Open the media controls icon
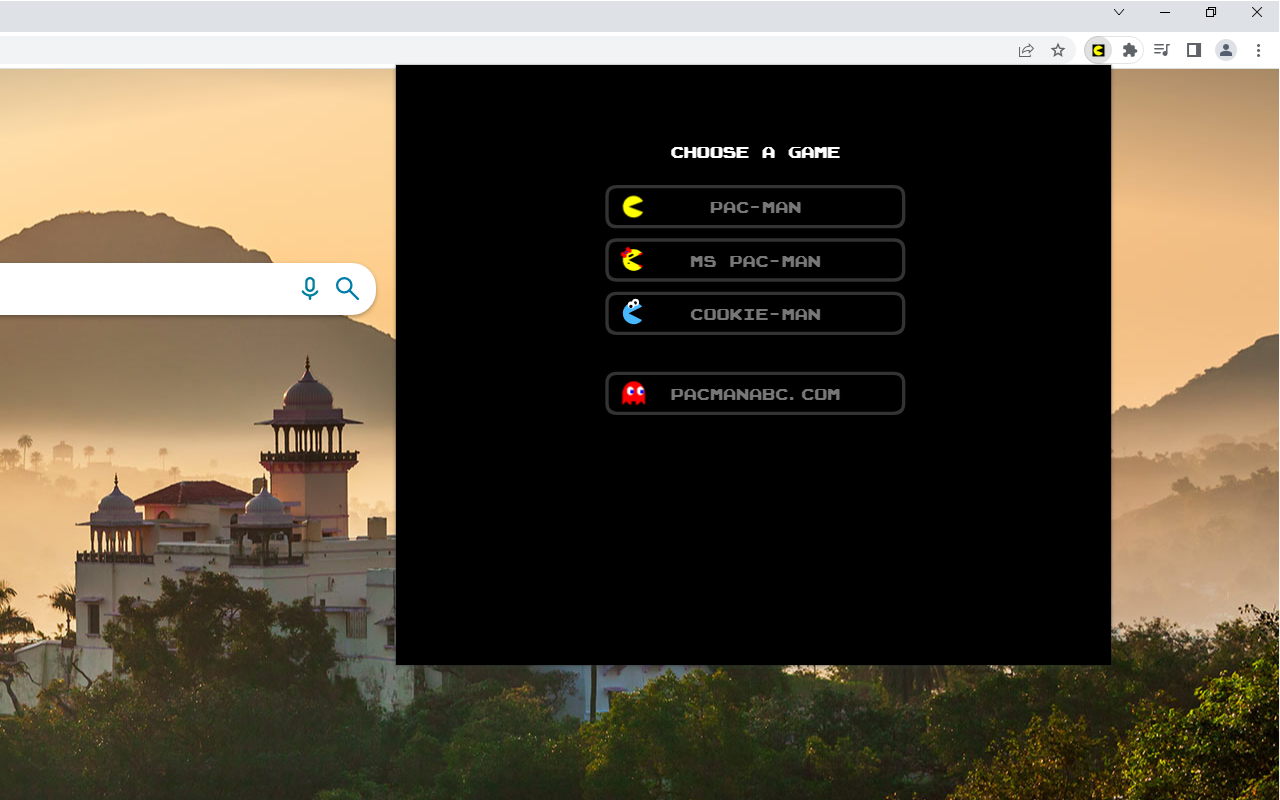This screenshot has height=800, width=1280. pyautogui.click(x=1161, y=50)
